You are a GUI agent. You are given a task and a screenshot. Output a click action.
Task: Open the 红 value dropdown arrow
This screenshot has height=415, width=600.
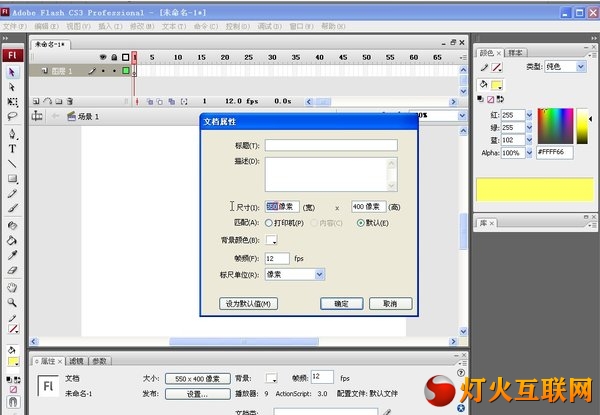529,115
